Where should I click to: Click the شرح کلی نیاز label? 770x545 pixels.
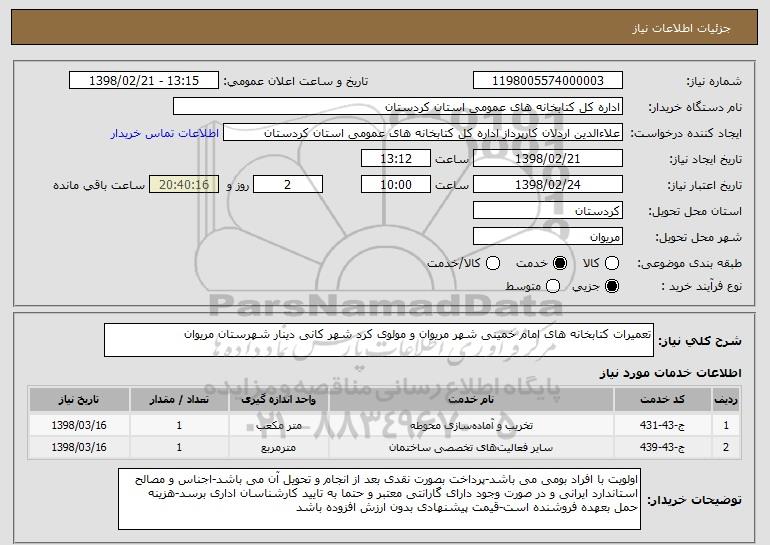700,341
